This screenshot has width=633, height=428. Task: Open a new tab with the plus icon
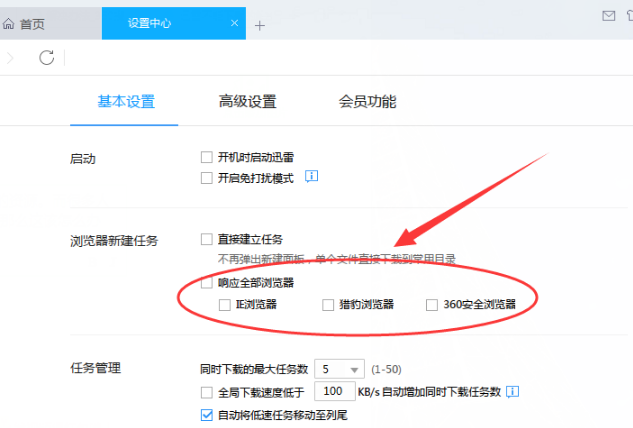(260, 25)
